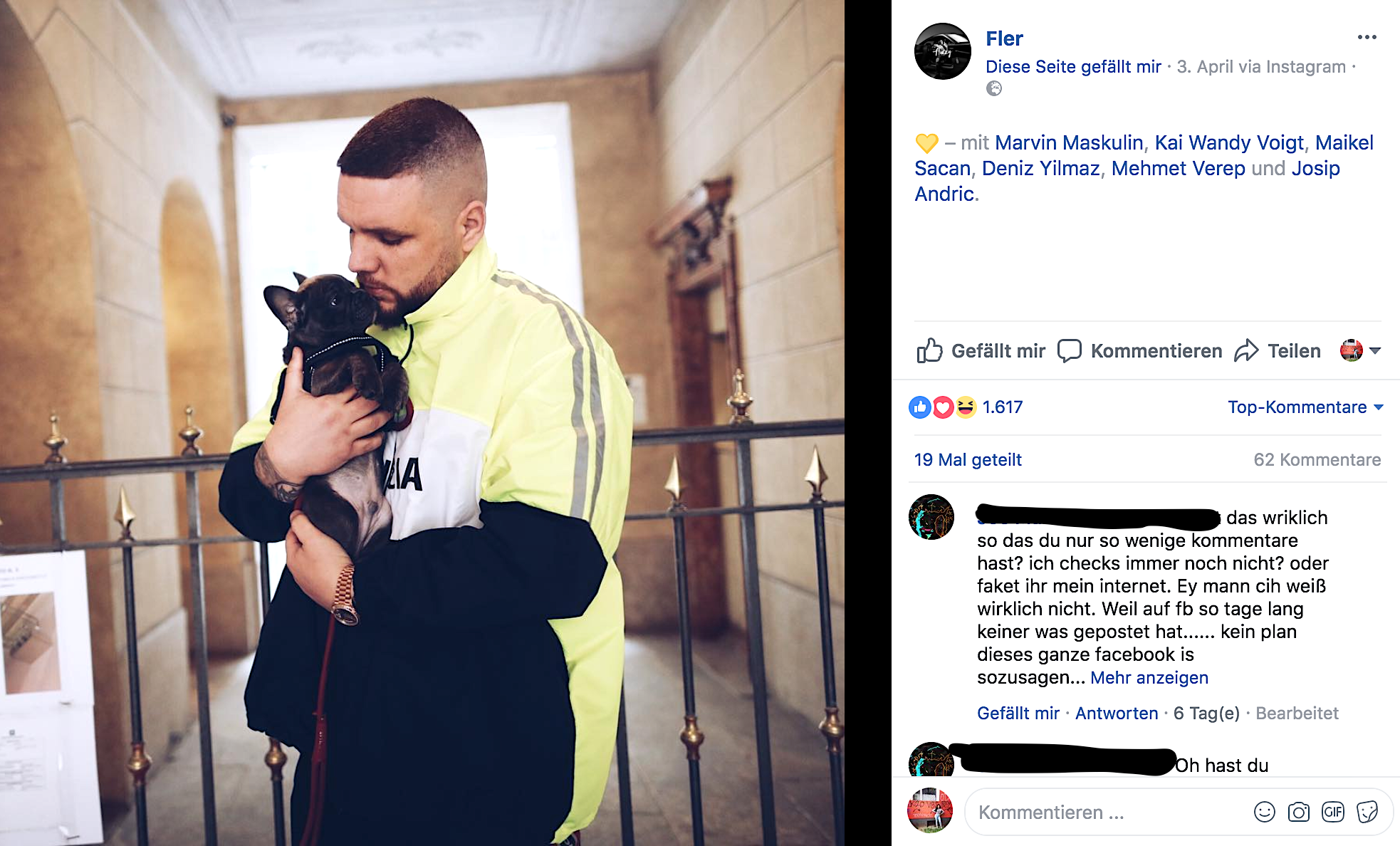
Task: Open the Fler page name link
Action: 1004,38
